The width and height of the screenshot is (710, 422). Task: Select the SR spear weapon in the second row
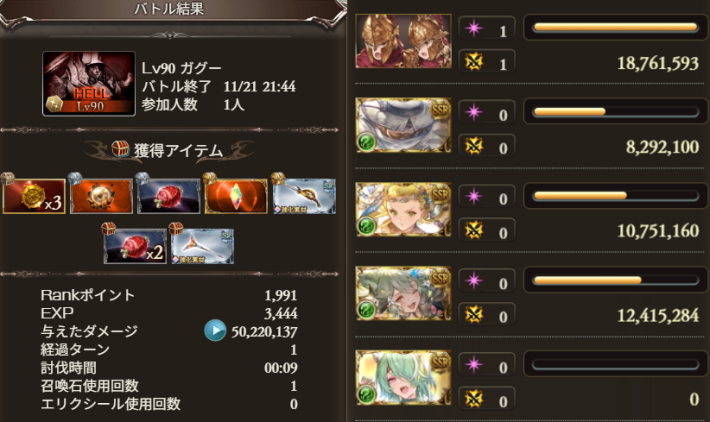click(202, 247)
